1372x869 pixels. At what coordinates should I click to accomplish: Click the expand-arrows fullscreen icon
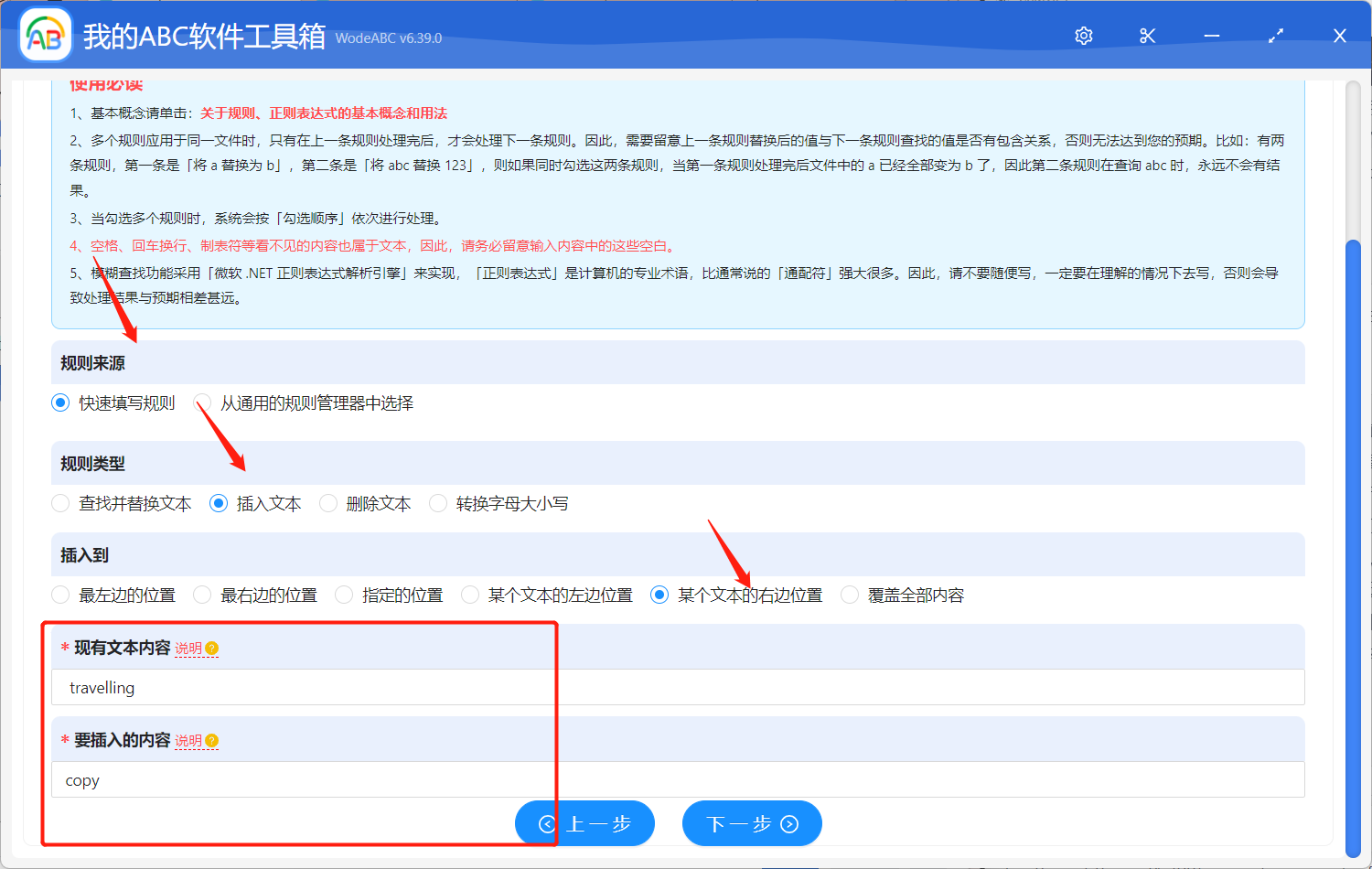[x=1276, y=36]
